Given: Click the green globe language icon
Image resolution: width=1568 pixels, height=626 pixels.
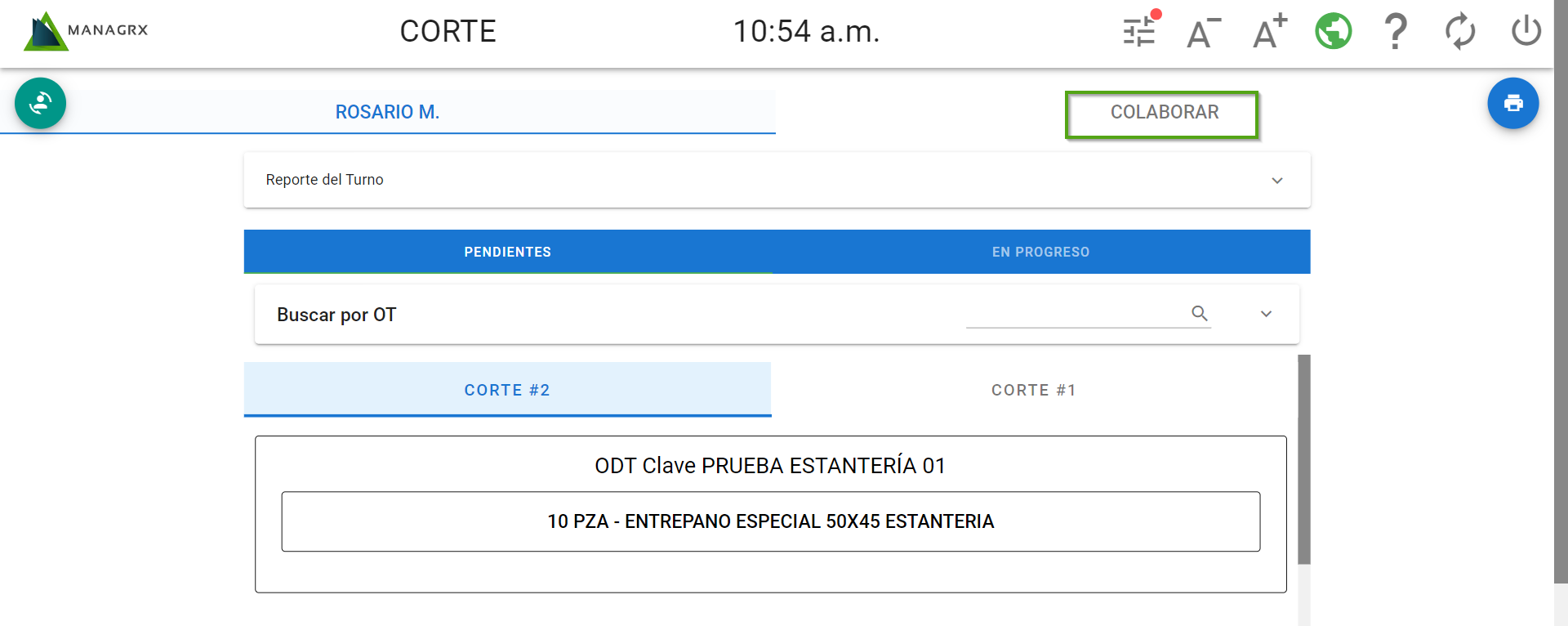Looking at the screenshot, I should [x=1333, y=32].
